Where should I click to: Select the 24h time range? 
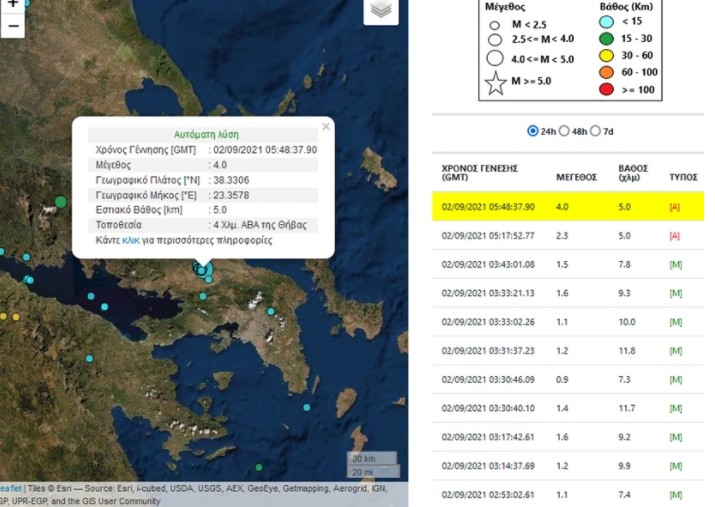click(x=531, y=131)
